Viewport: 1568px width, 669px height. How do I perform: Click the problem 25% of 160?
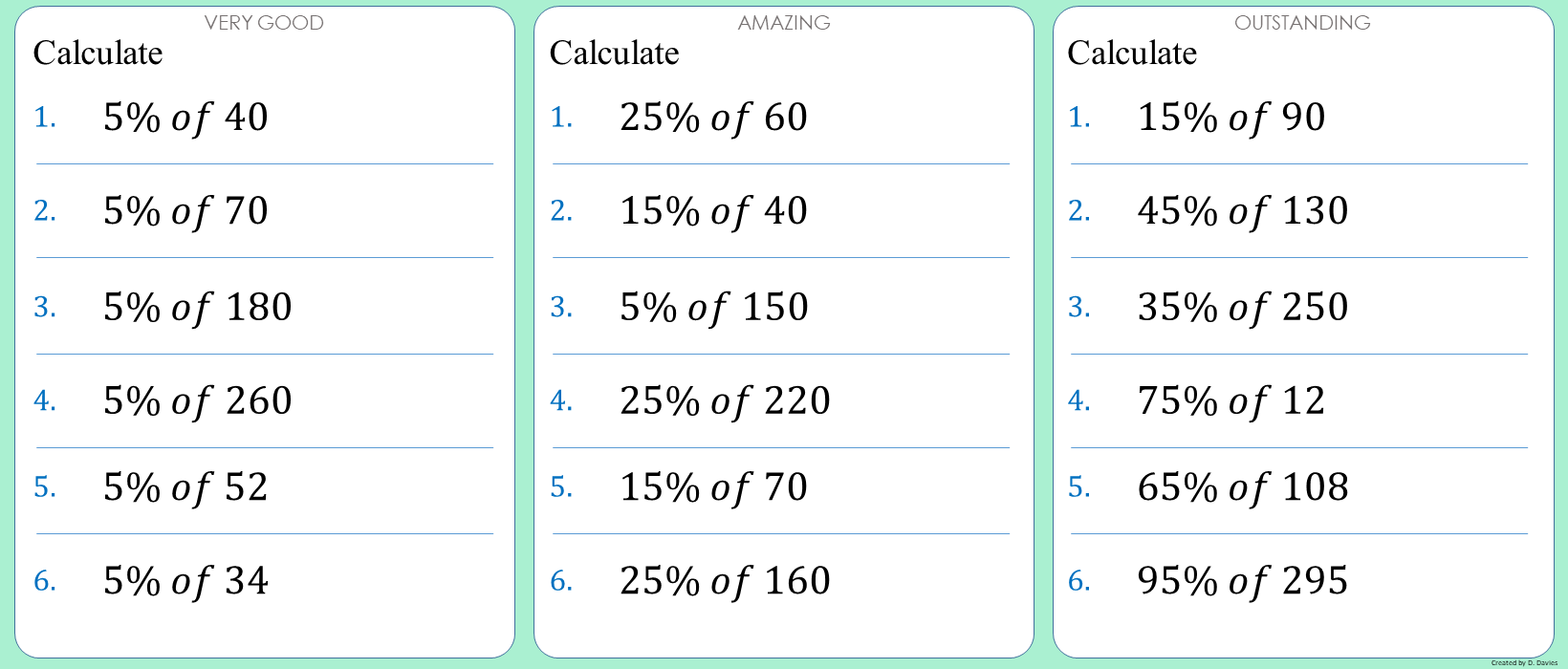(x=725, y=581)
